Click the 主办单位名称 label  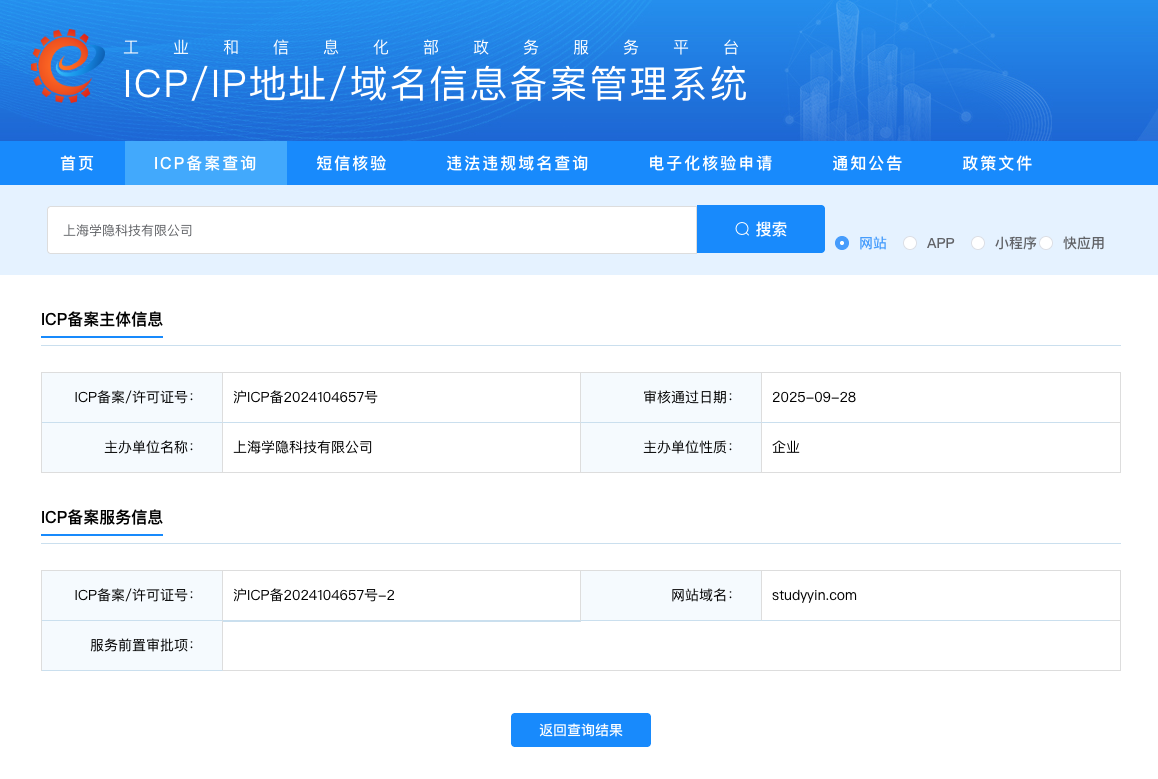(148, 447)
